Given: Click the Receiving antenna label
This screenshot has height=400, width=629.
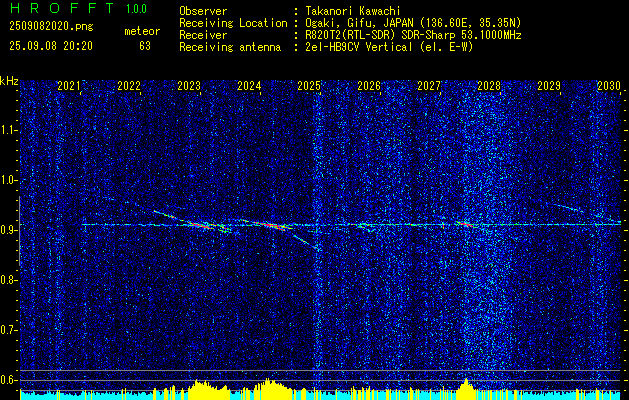Looking at the screenshot, I should pyautogui.click(x=230, y=47).
